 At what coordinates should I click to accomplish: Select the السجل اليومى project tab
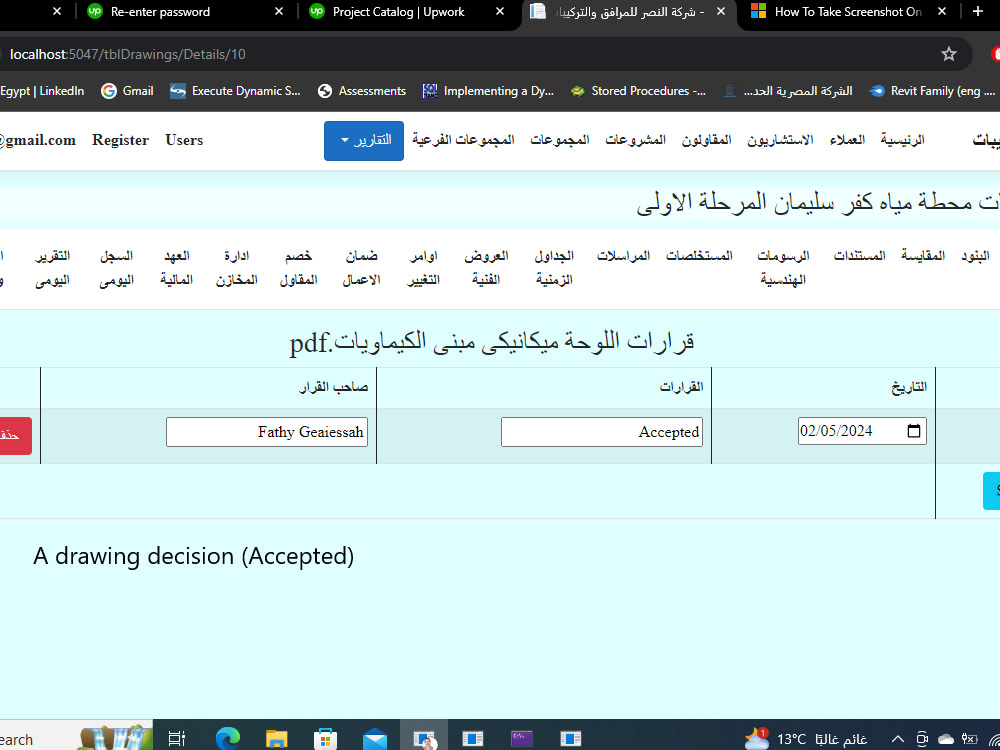pos(116,267)
